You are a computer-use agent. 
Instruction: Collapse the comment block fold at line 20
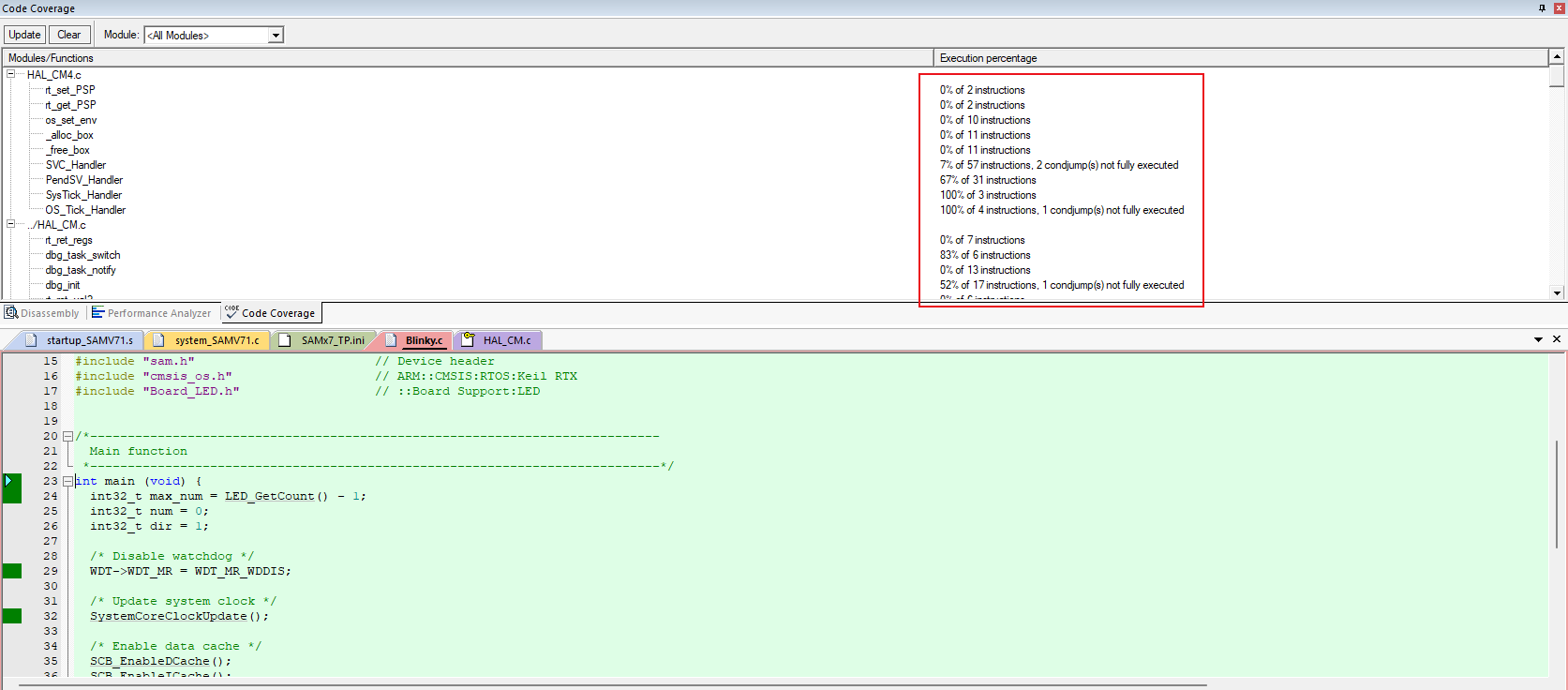(67, 437)
